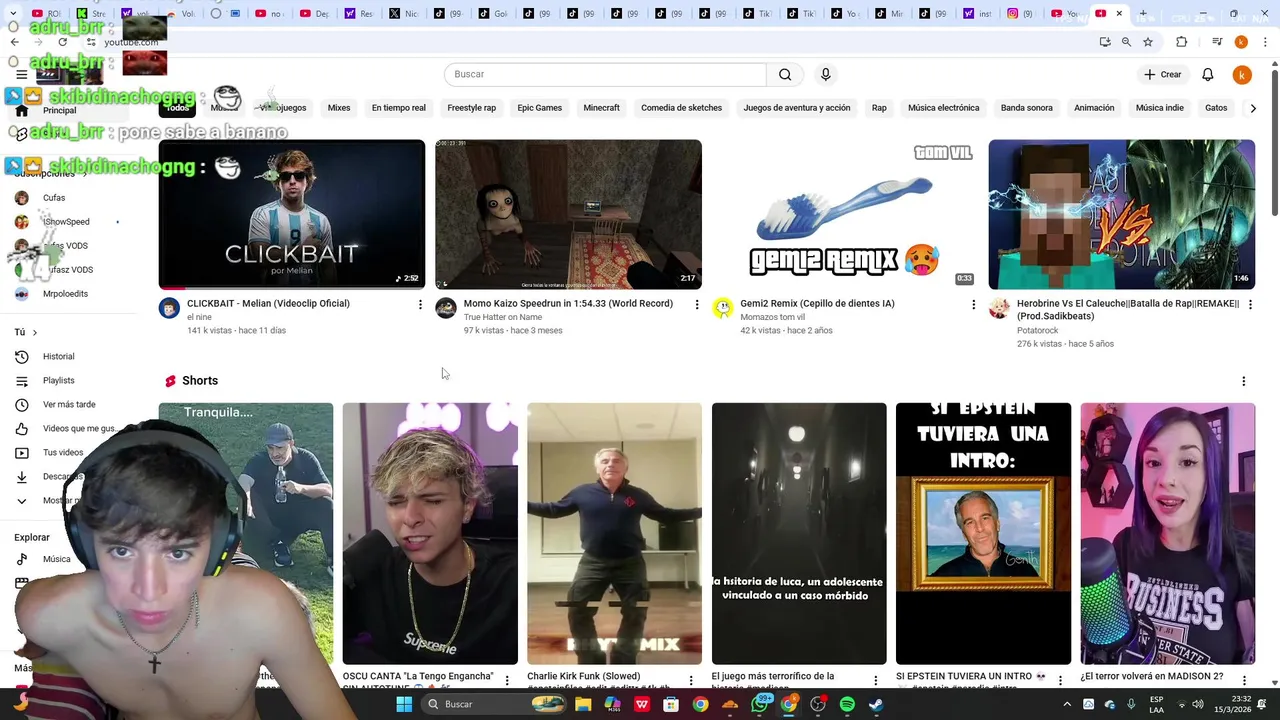Image resolution: width=1280 pixels, height=720 pixels.
Task: Reload the page in browser
Action: pos(63,42)
